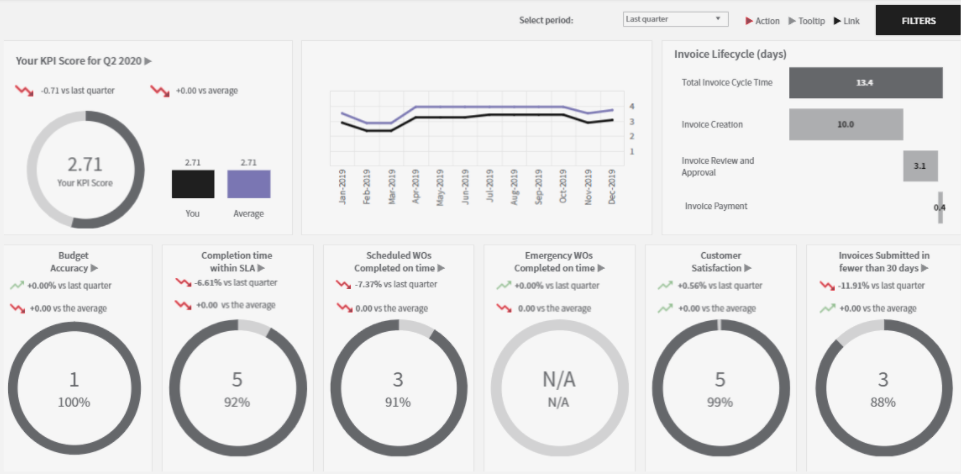This screenshot has height=474, width=961.
Task: Click up-trend icon beside +0.56% vs last quarter
Action: [x=665, y=285]
